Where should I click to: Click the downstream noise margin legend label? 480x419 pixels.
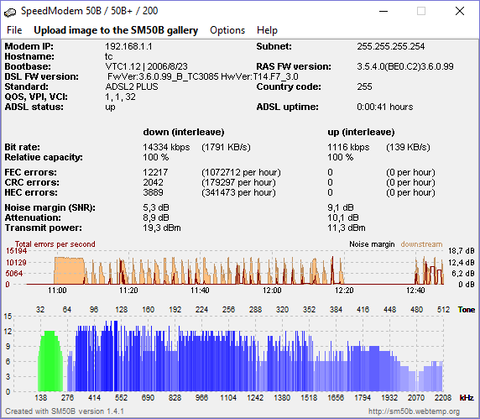[422, 244]
